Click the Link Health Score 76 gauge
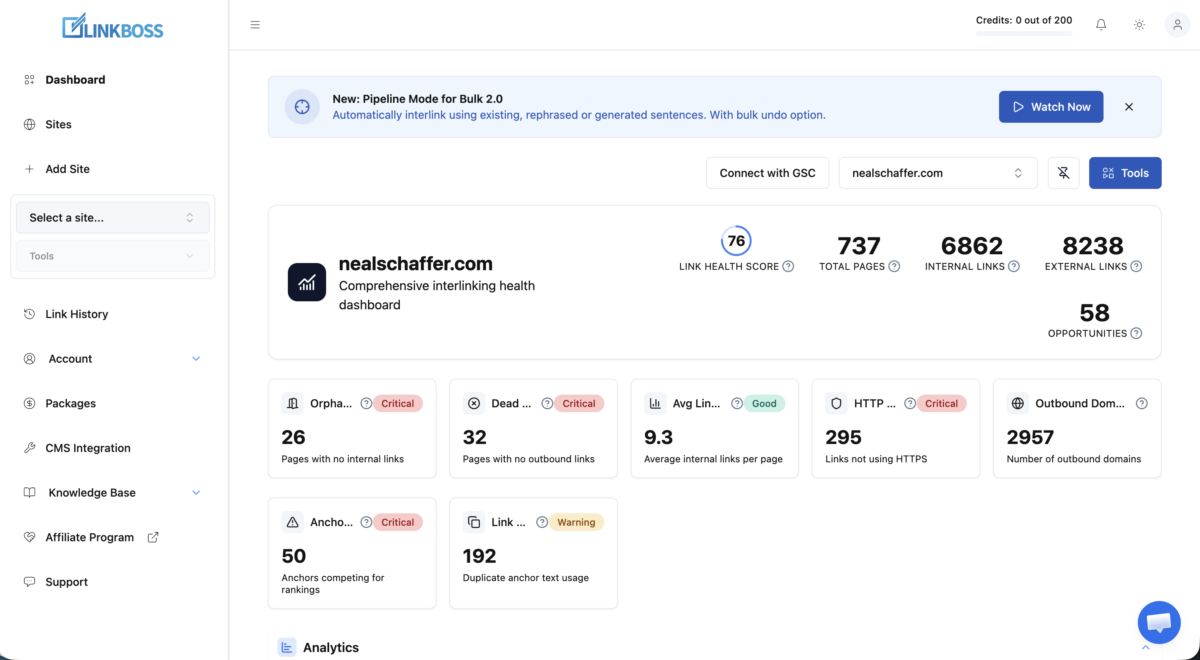This screenshot has height=660, width=1200. coord(736,241)
